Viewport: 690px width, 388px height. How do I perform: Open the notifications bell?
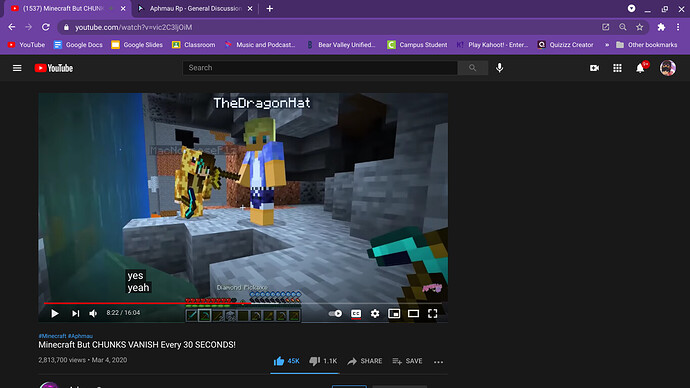(640, 68)
